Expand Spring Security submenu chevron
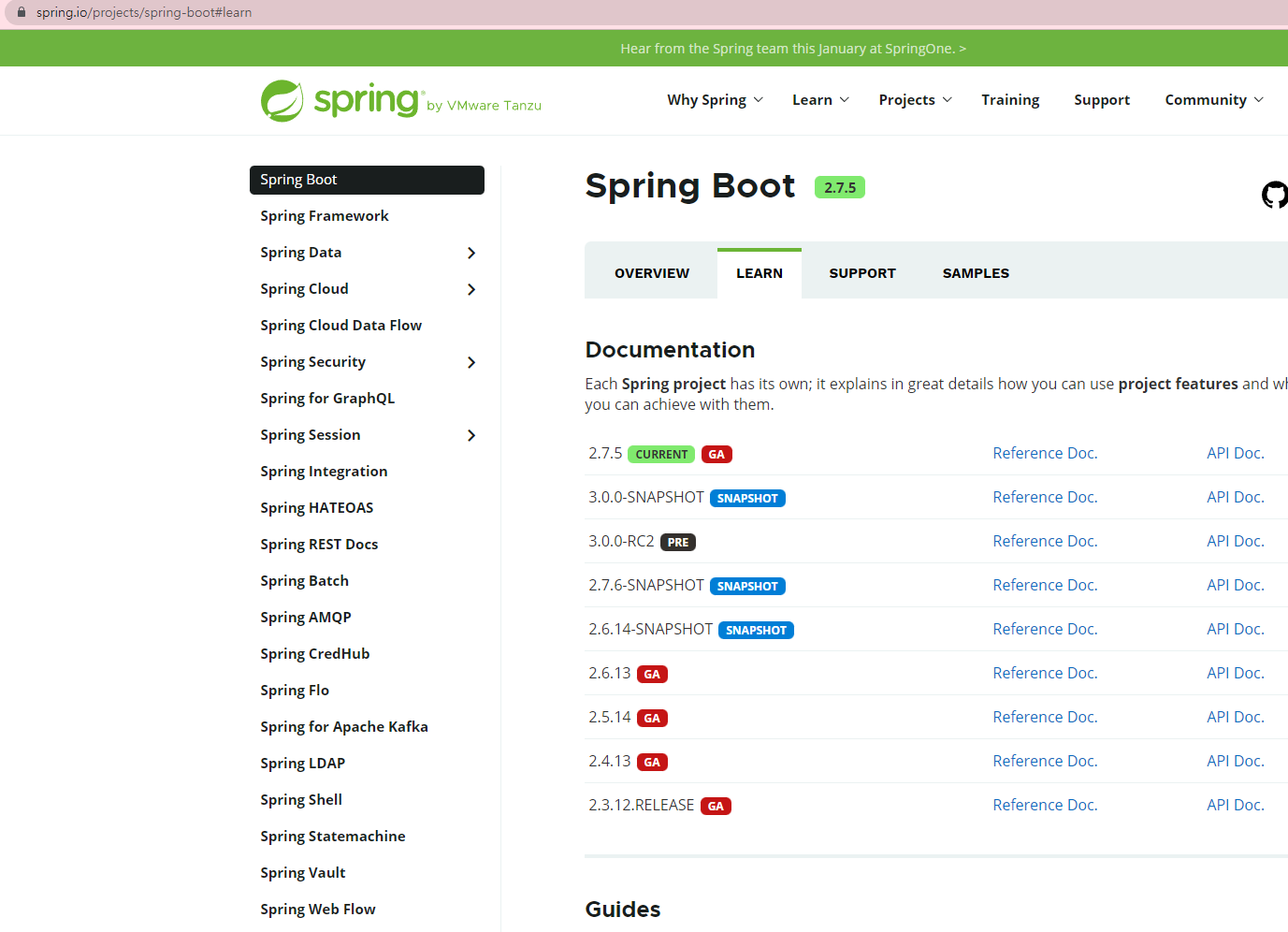Viewport: 1288px width, 932px height. 471,362
